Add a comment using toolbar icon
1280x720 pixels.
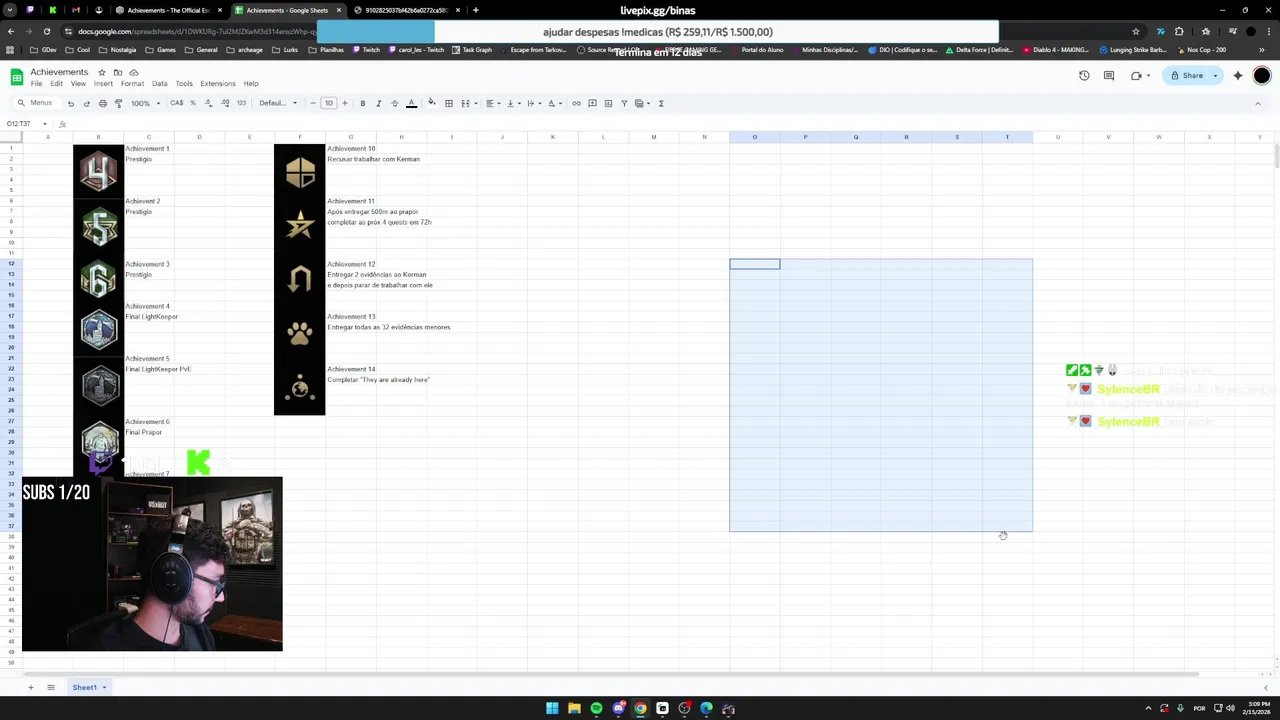[592, 103]
